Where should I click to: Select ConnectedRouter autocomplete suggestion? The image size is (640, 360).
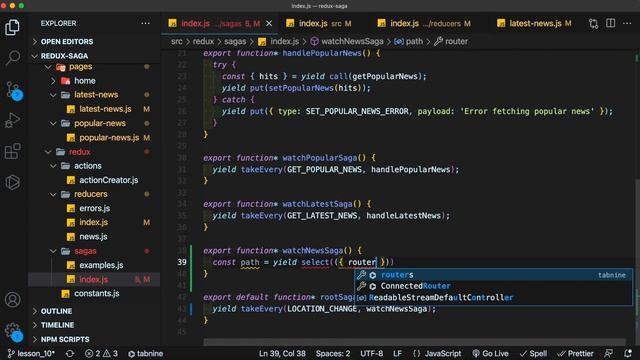click(493, 286)
